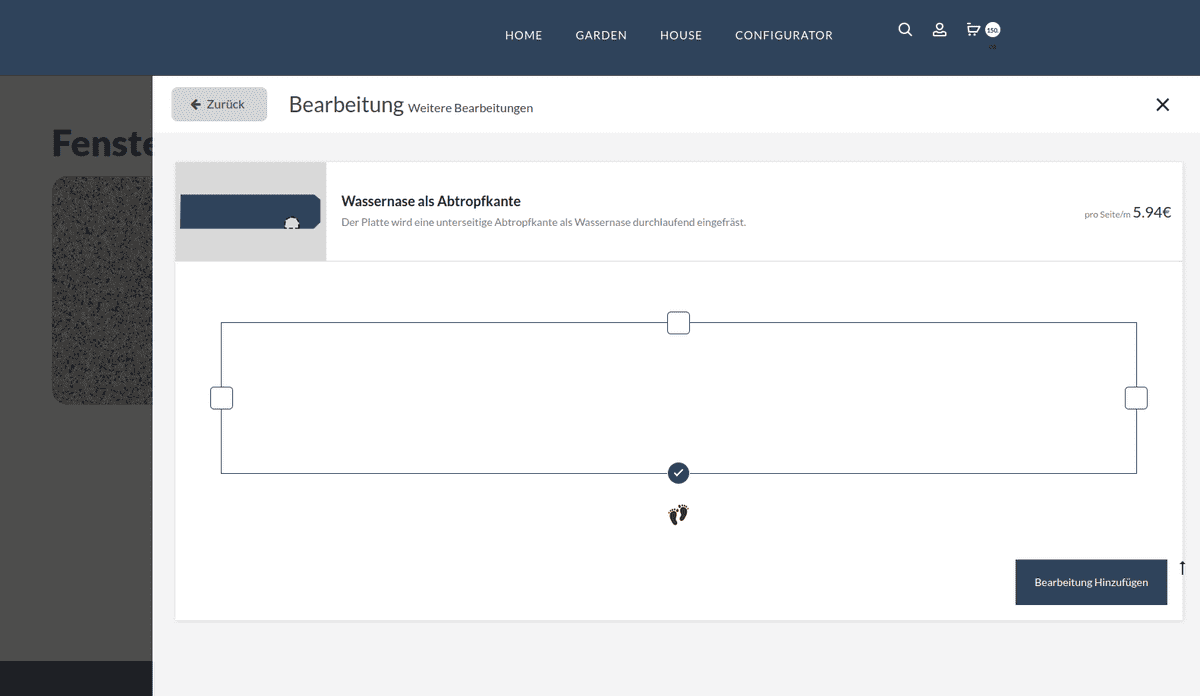Click the user account icon
This screenshot has width=1200, height=696.
tap(939, 30)
